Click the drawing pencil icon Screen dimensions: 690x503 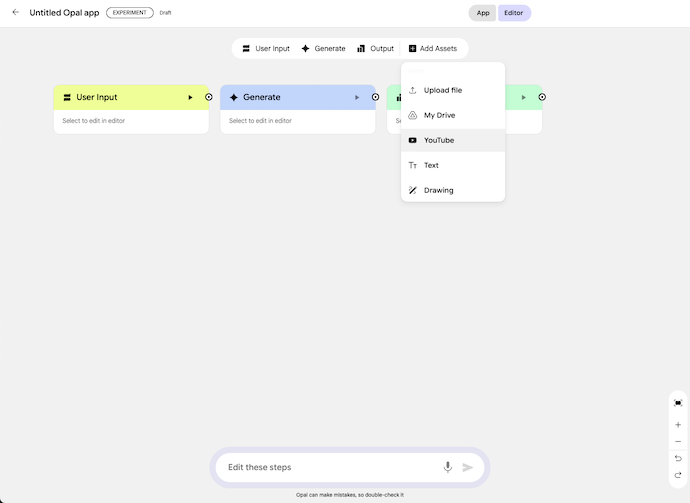click(x=412, y=190)
